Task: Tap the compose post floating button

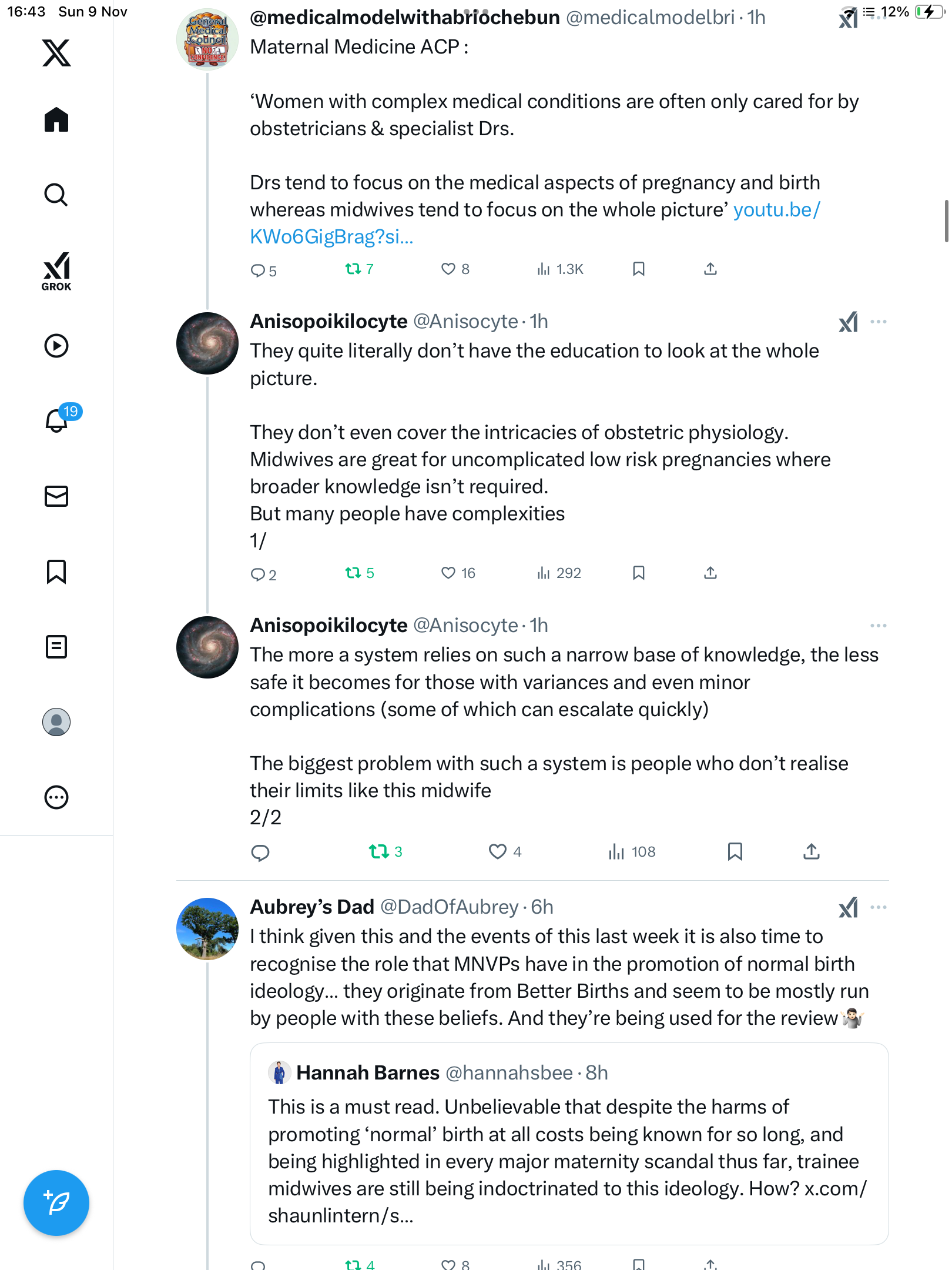Action: coord(56,1202)
